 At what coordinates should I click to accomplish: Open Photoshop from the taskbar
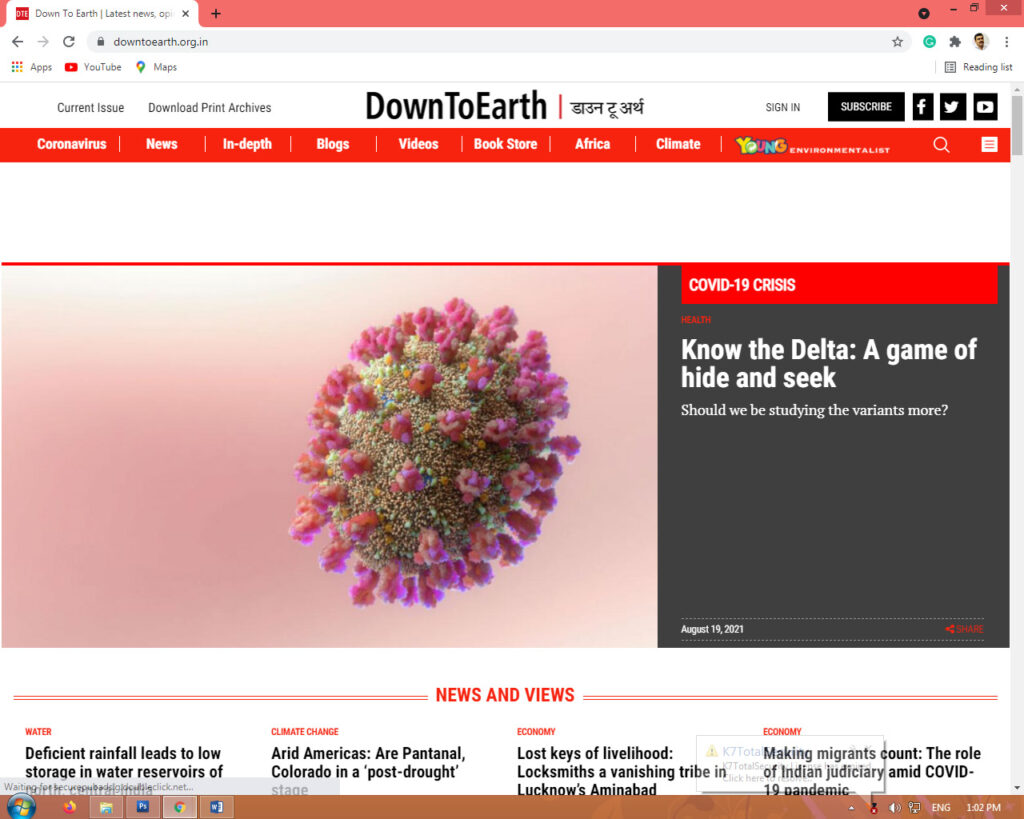(142, 807)
